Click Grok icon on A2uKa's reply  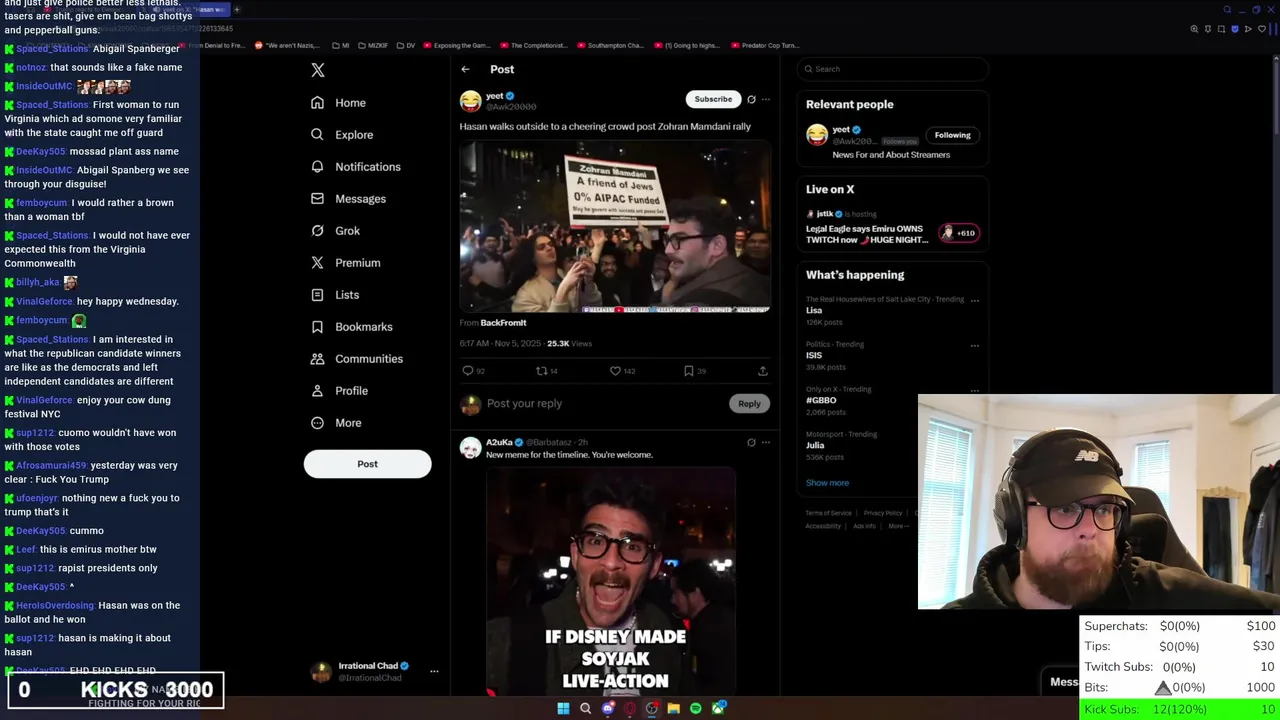tap(751, 442)
